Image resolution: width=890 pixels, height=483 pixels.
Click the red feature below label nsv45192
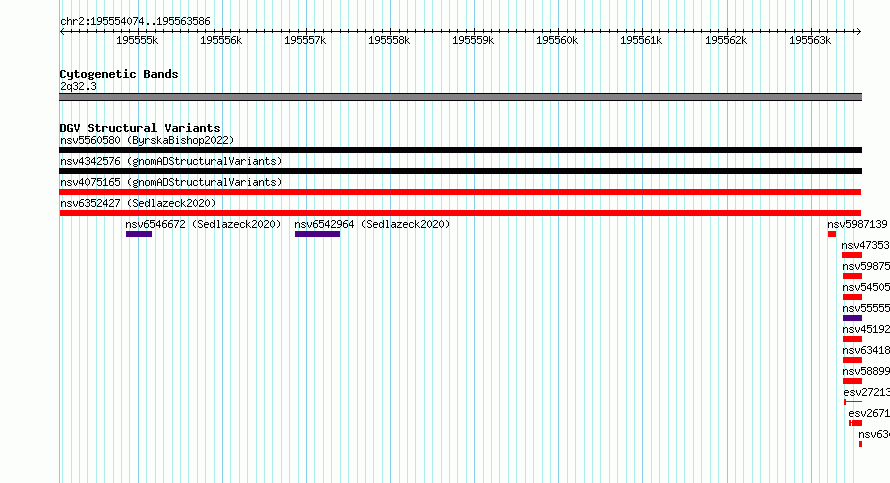coord(853,339)
